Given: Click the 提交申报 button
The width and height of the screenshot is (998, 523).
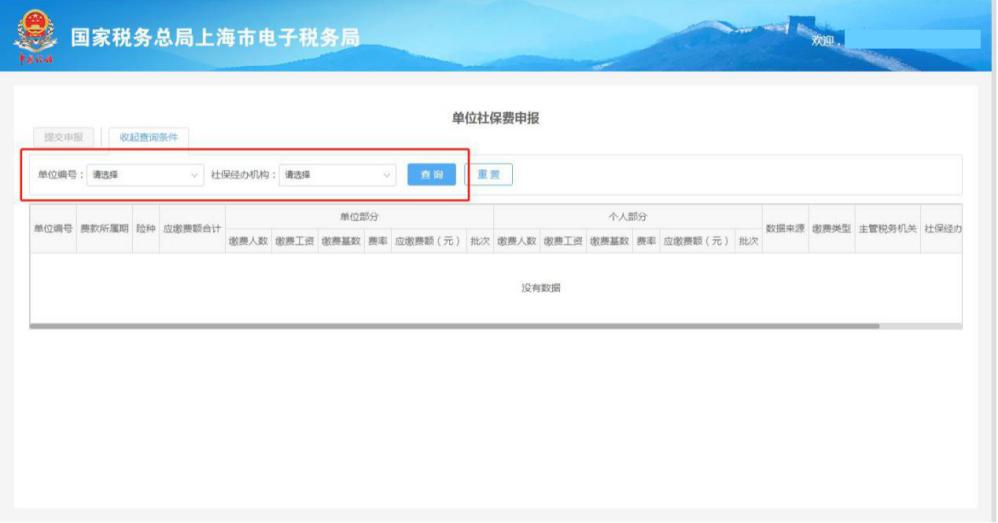Looking at the screenshot, I should (x=64, y=137).
